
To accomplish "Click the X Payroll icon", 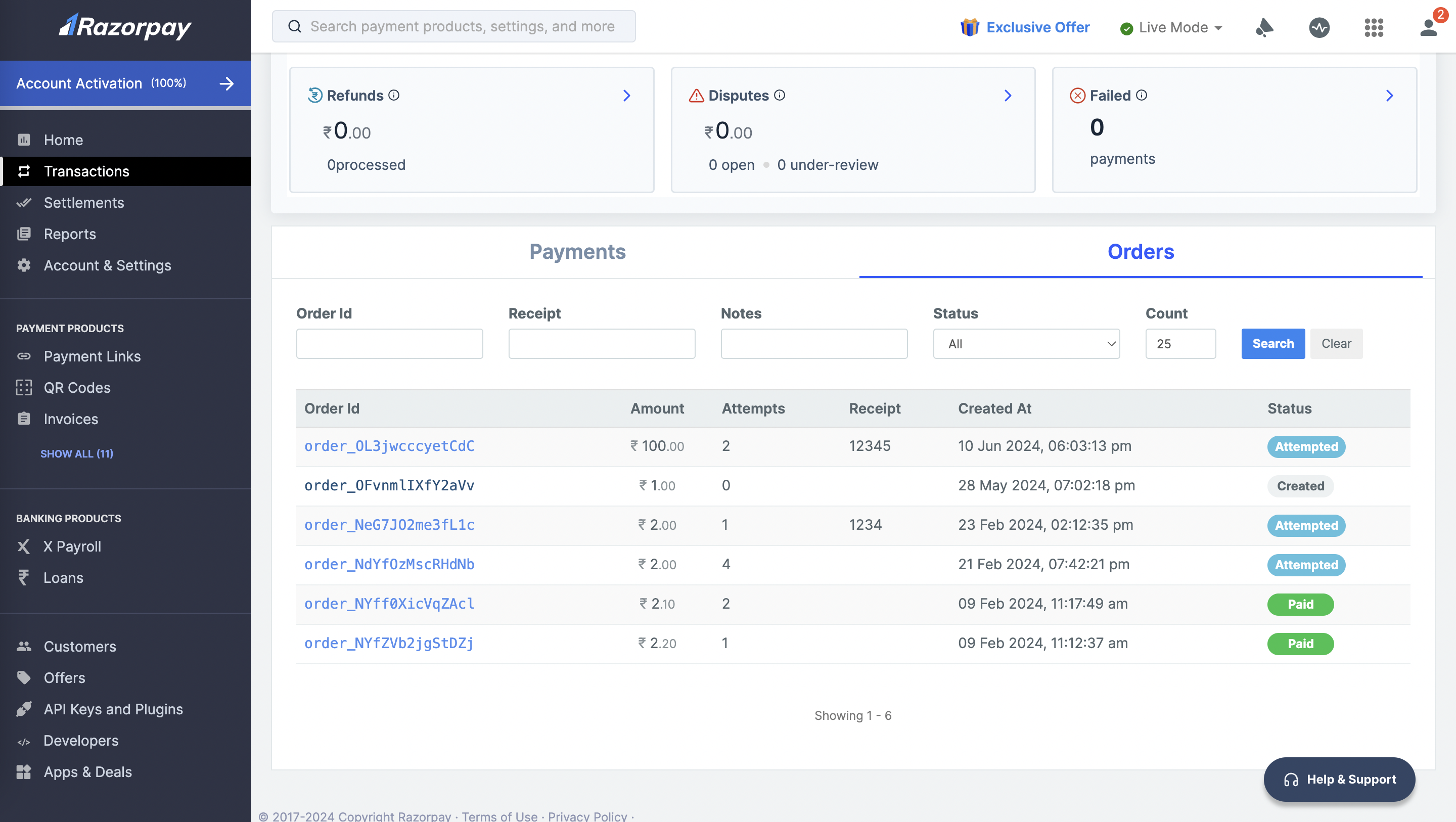I will pos(24,546).
